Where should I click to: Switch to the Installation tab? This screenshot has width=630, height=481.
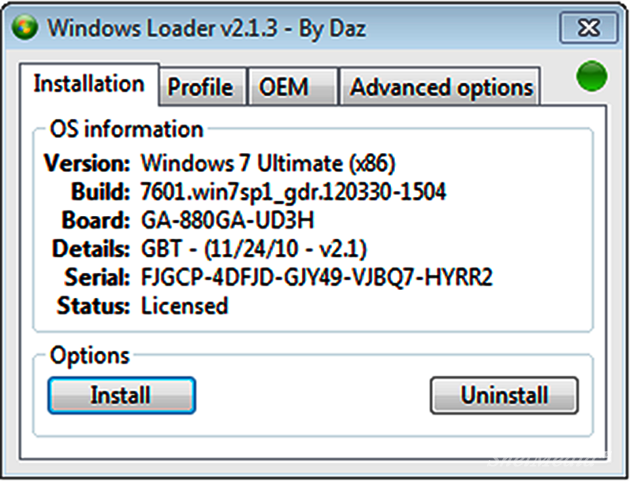point(89,84)
